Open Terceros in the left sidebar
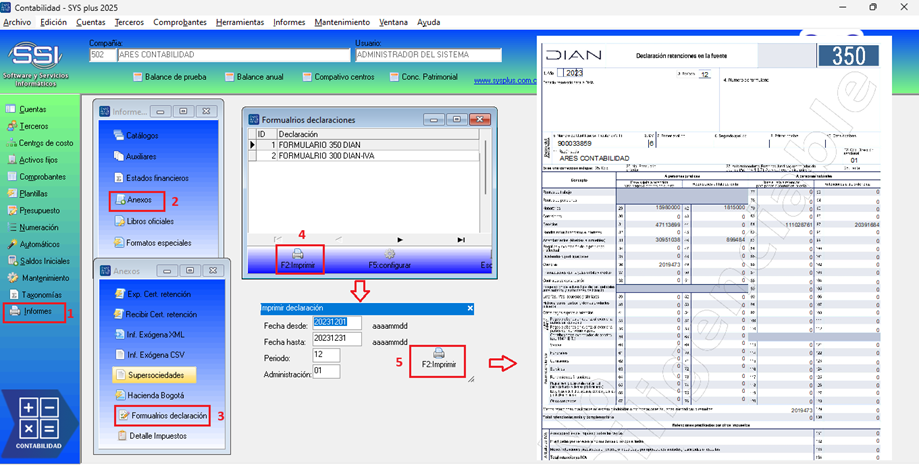This screenshot has height=467, width=919. tap(27, 127)
